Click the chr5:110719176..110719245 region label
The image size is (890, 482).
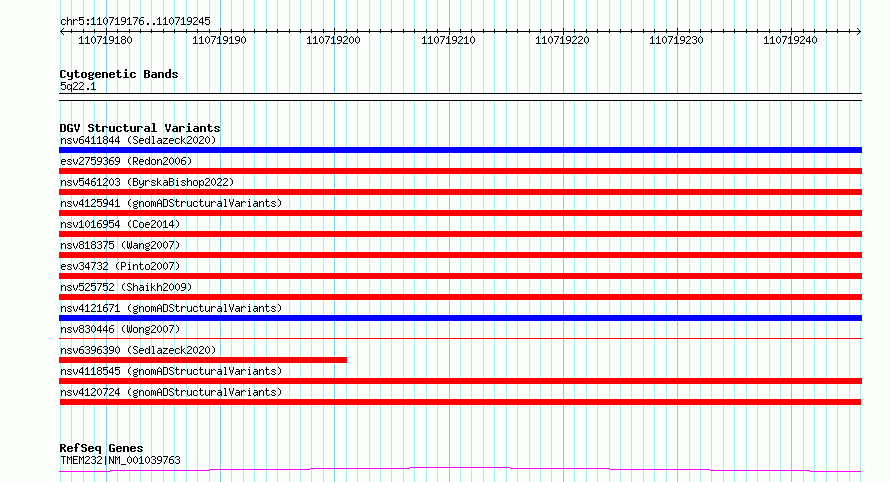pyautogui.click(x=135, y=22)
